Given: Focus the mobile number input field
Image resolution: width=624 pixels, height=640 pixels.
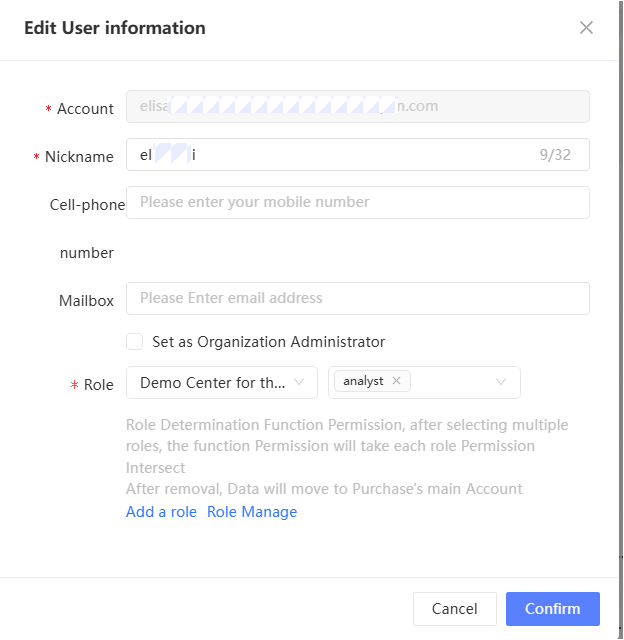Looking at the screenshot, I should click(x=357, y=202).
